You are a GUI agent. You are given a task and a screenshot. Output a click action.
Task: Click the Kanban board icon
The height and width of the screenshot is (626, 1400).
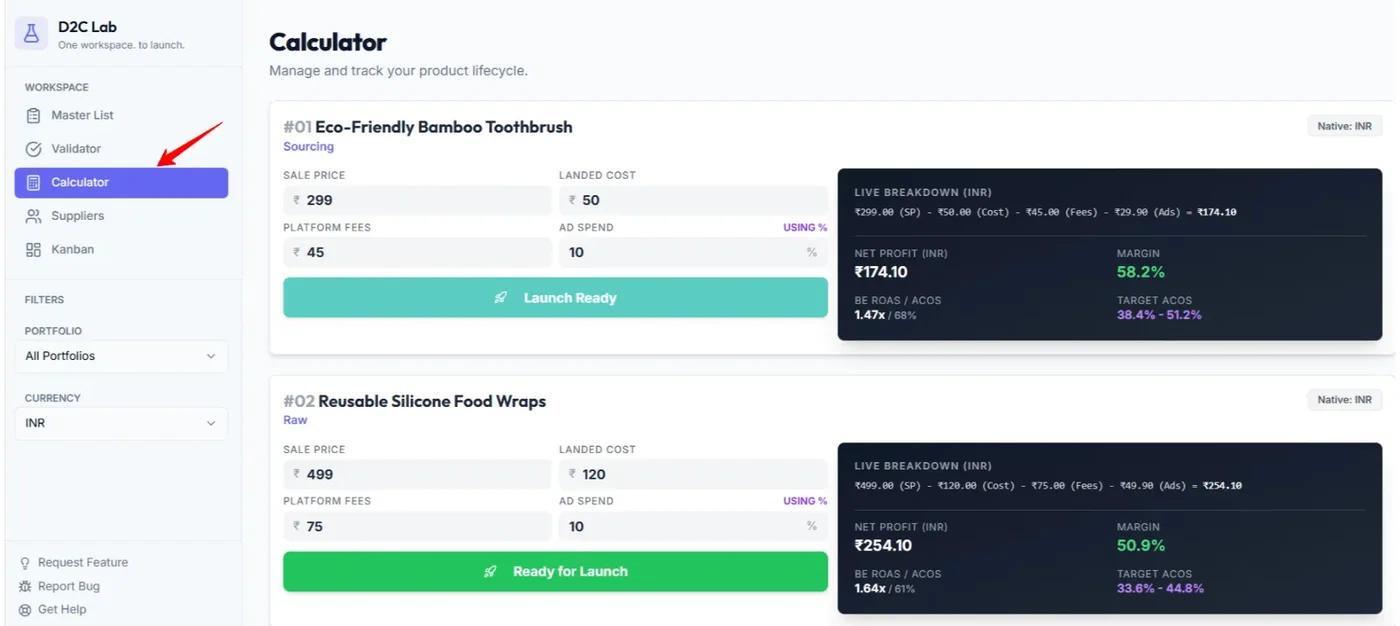coord(34,250)
